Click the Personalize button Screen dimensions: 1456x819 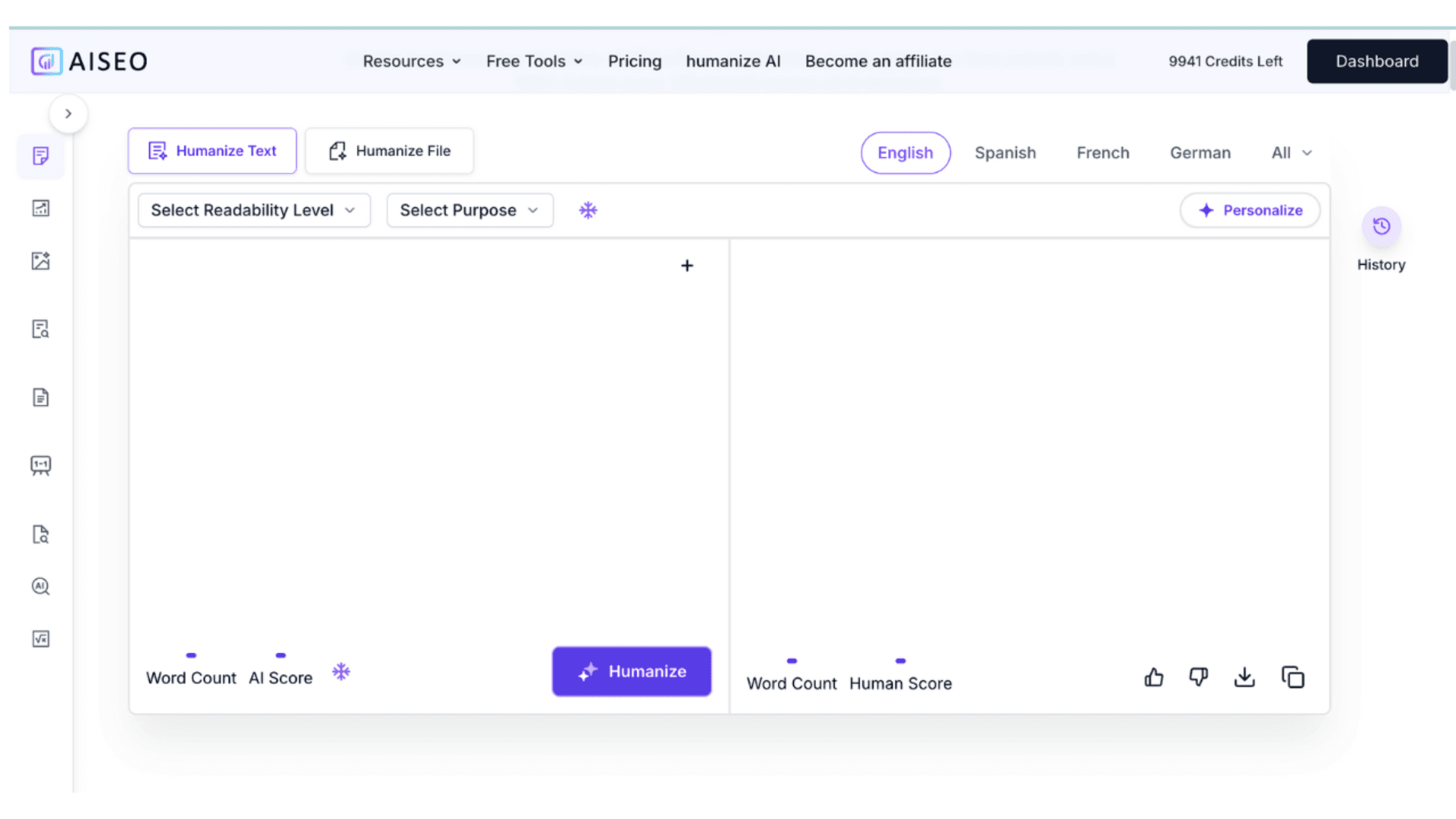click(1250, 210)
